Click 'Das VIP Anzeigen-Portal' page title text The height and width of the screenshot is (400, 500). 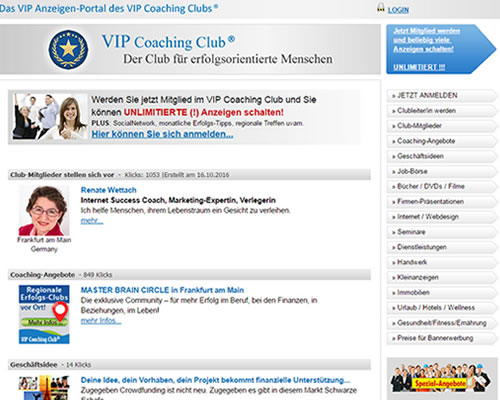tap(109, 8)
